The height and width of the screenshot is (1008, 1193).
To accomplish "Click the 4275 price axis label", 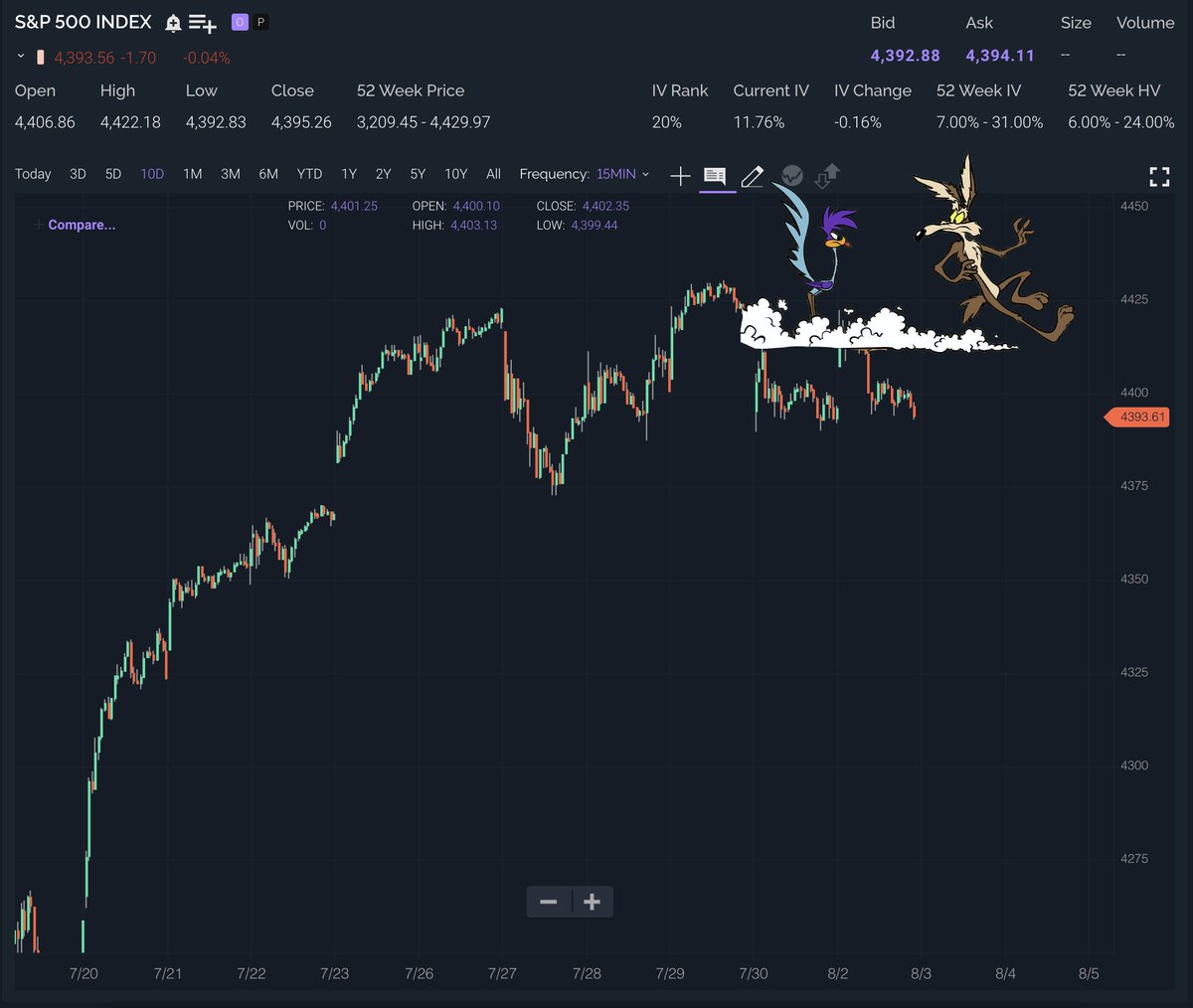I will pyautogui.click(x=1134, y=859).
